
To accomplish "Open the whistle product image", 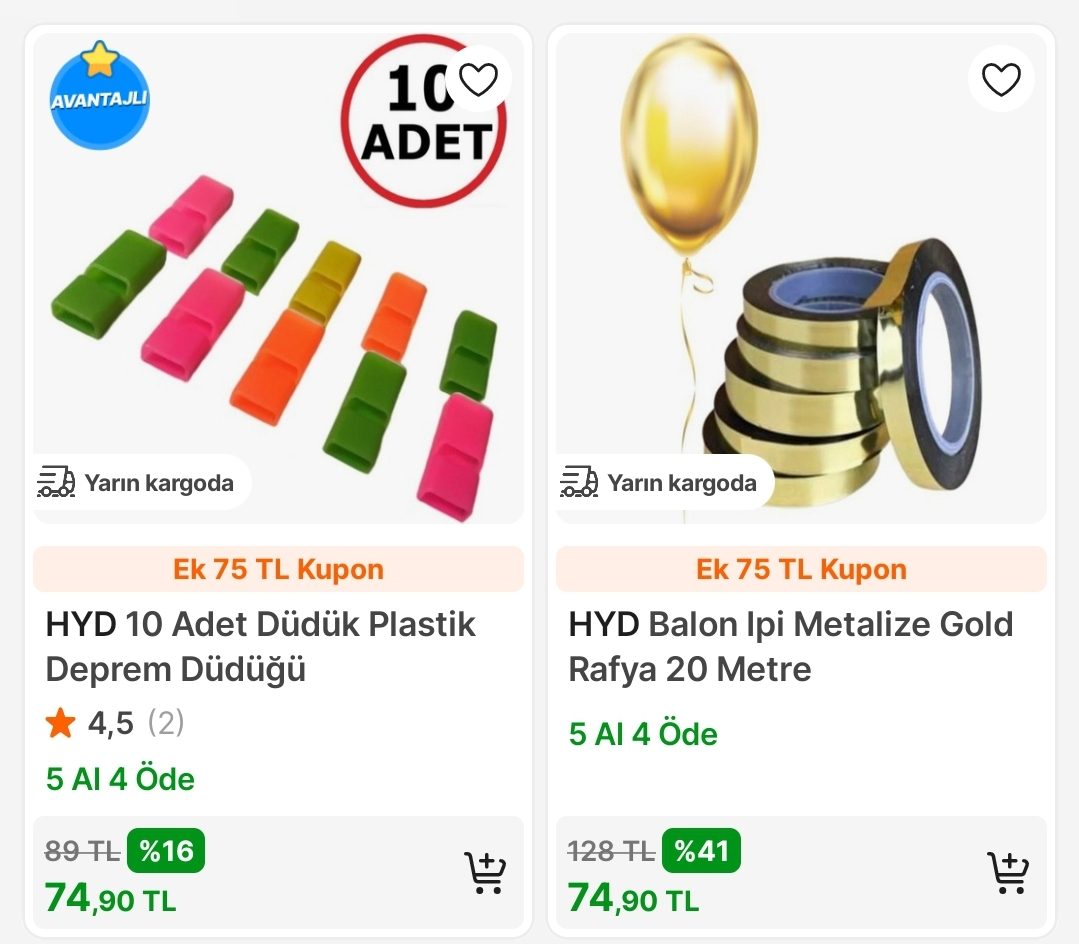I will 279,279.
